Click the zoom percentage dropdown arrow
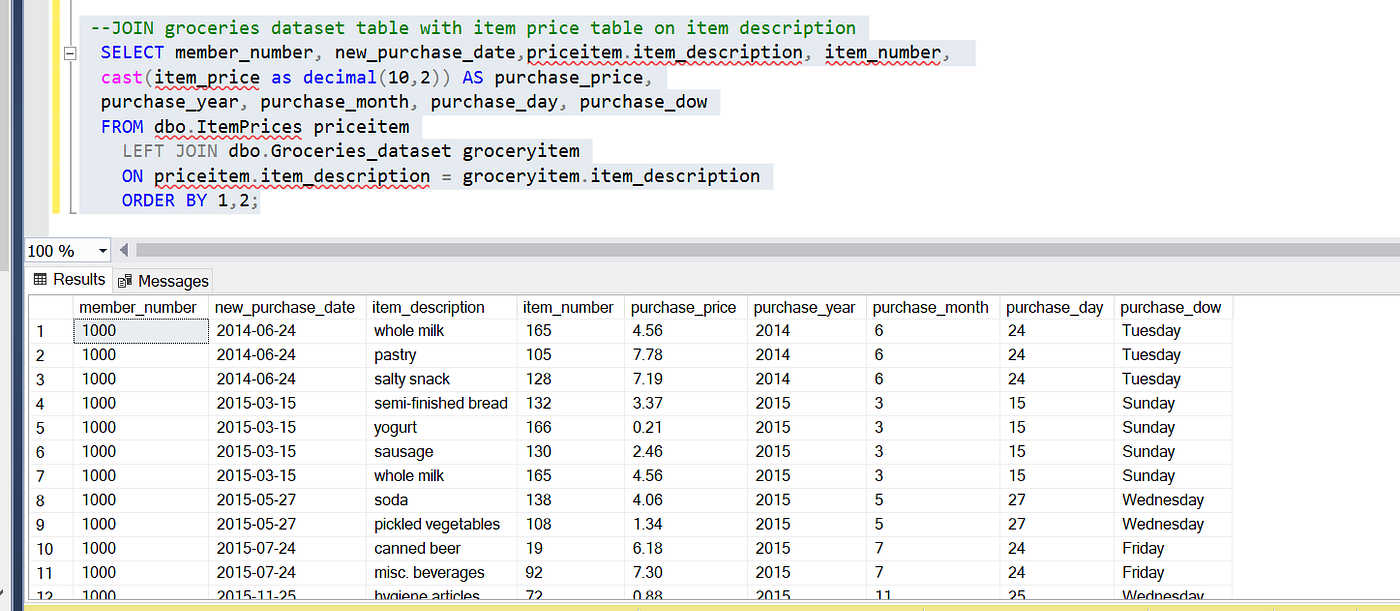This screenshot has width=1400, height=611. (x=102, y=250)
